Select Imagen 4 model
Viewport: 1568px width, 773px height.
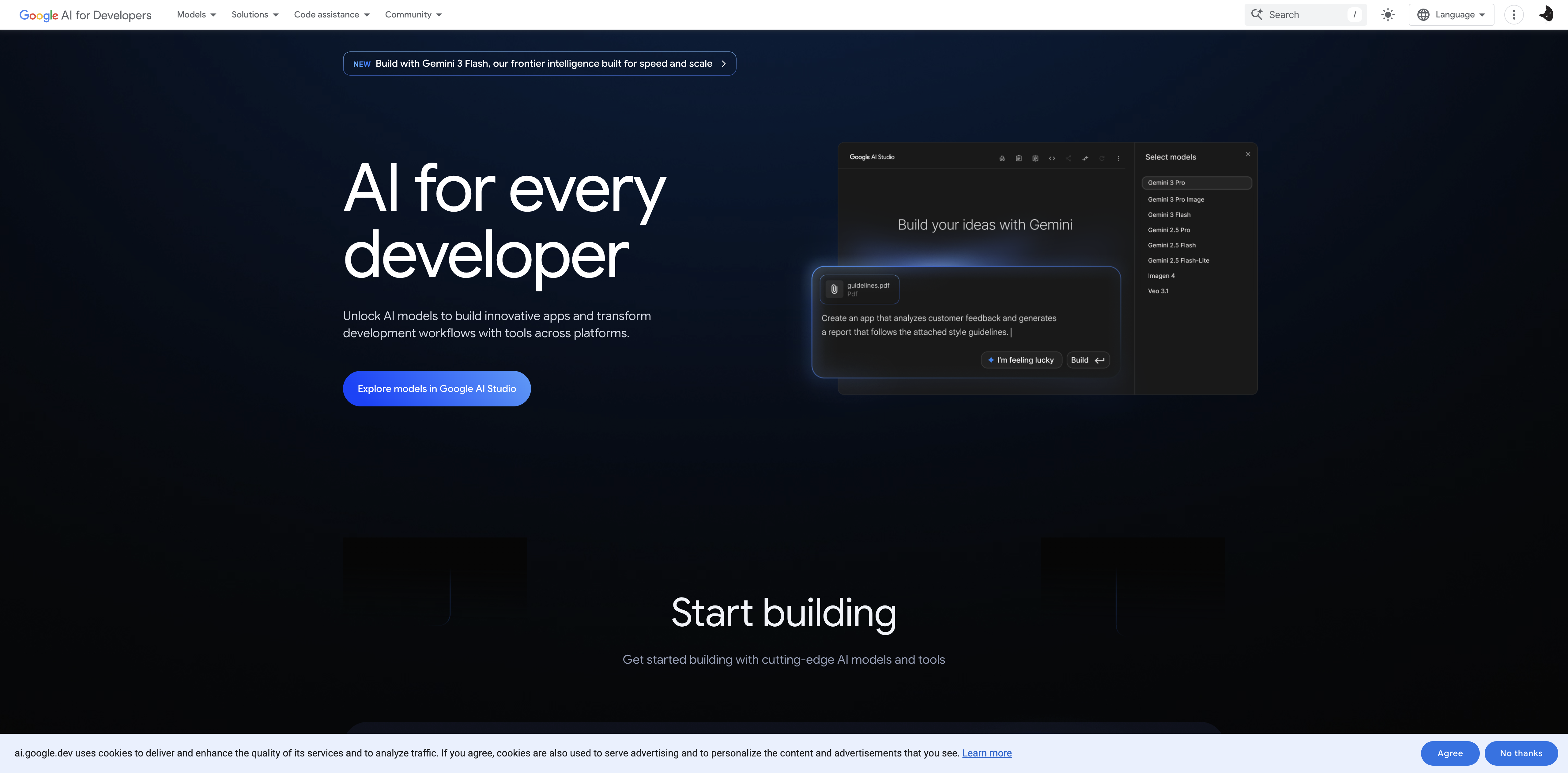point(1161,276)
